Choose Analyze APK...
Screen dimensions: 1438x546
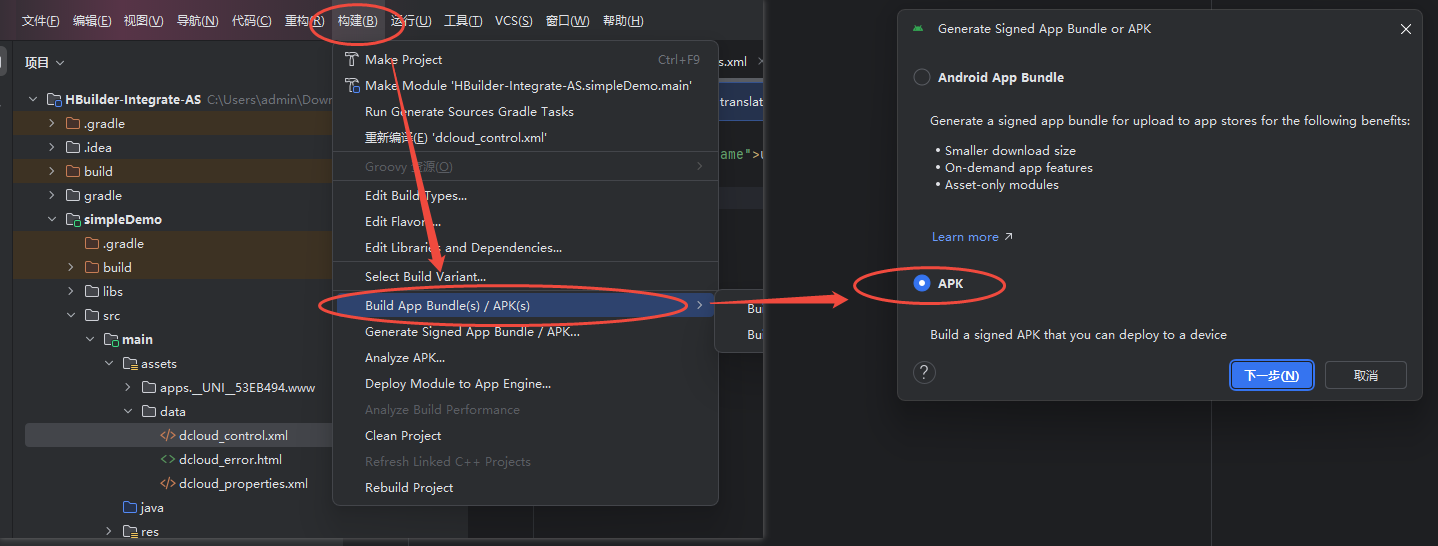pos(525,357)
